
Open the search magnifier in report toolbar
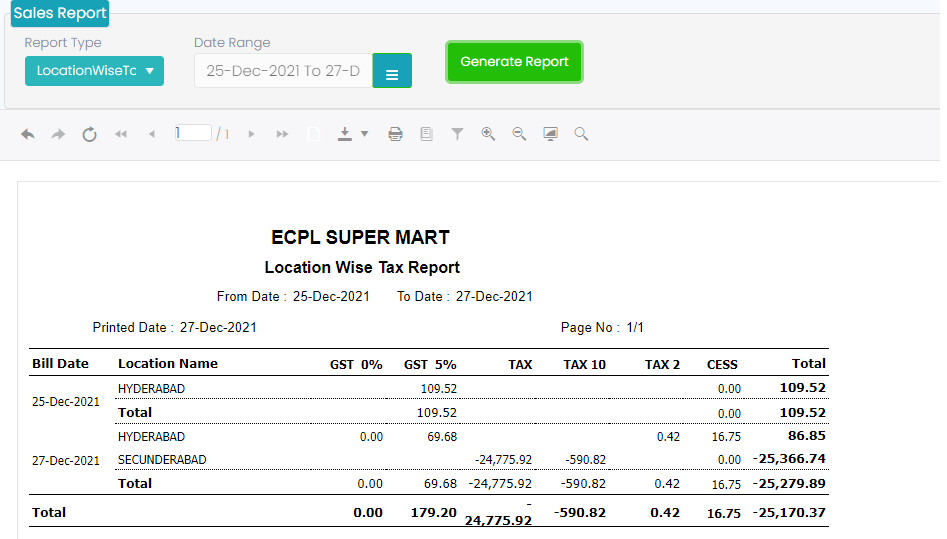pyautogui.click(x=581, y=134)
